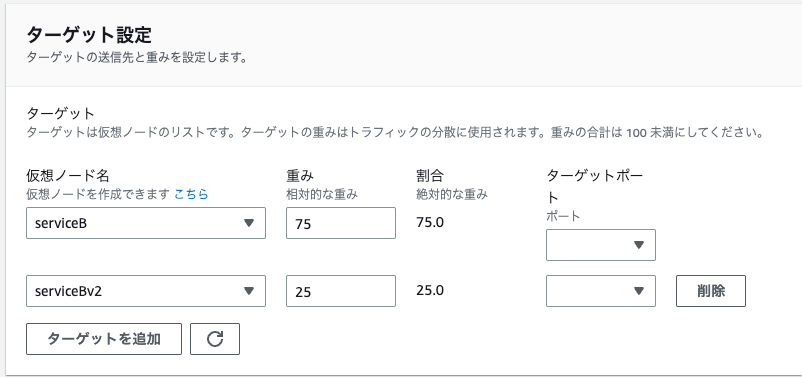The width and height of the screenshot is (802, 377).
Task: Click the circular refresh icon button
Action: (215, 339)
